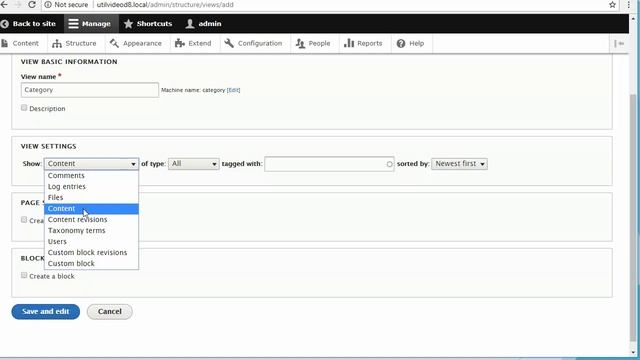Click the Save and edit button
This screenshot has height=360, width=640.
(46, 311)
